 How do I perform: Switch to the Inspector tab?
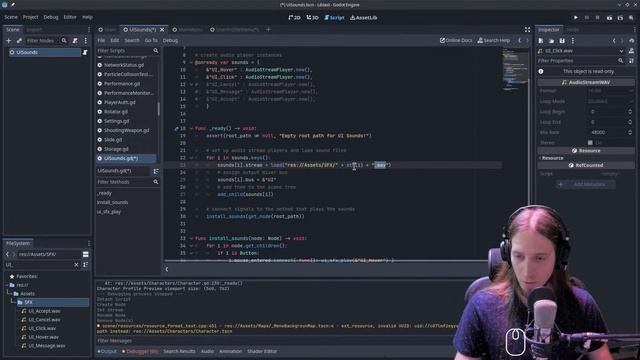pyautogui.click(x=548, y=29)
